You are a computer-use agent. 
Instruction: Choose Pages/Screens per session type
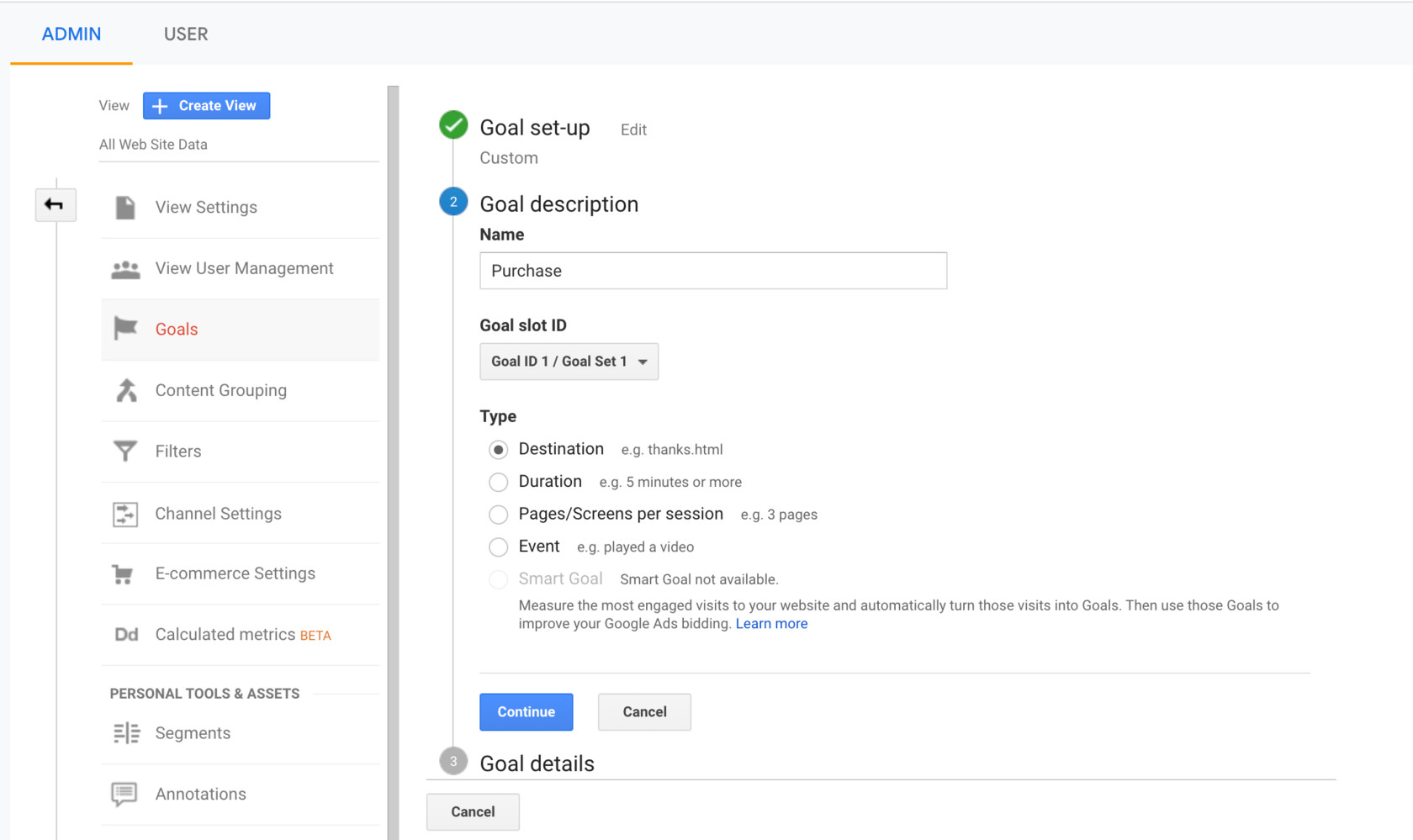point(499,515)
